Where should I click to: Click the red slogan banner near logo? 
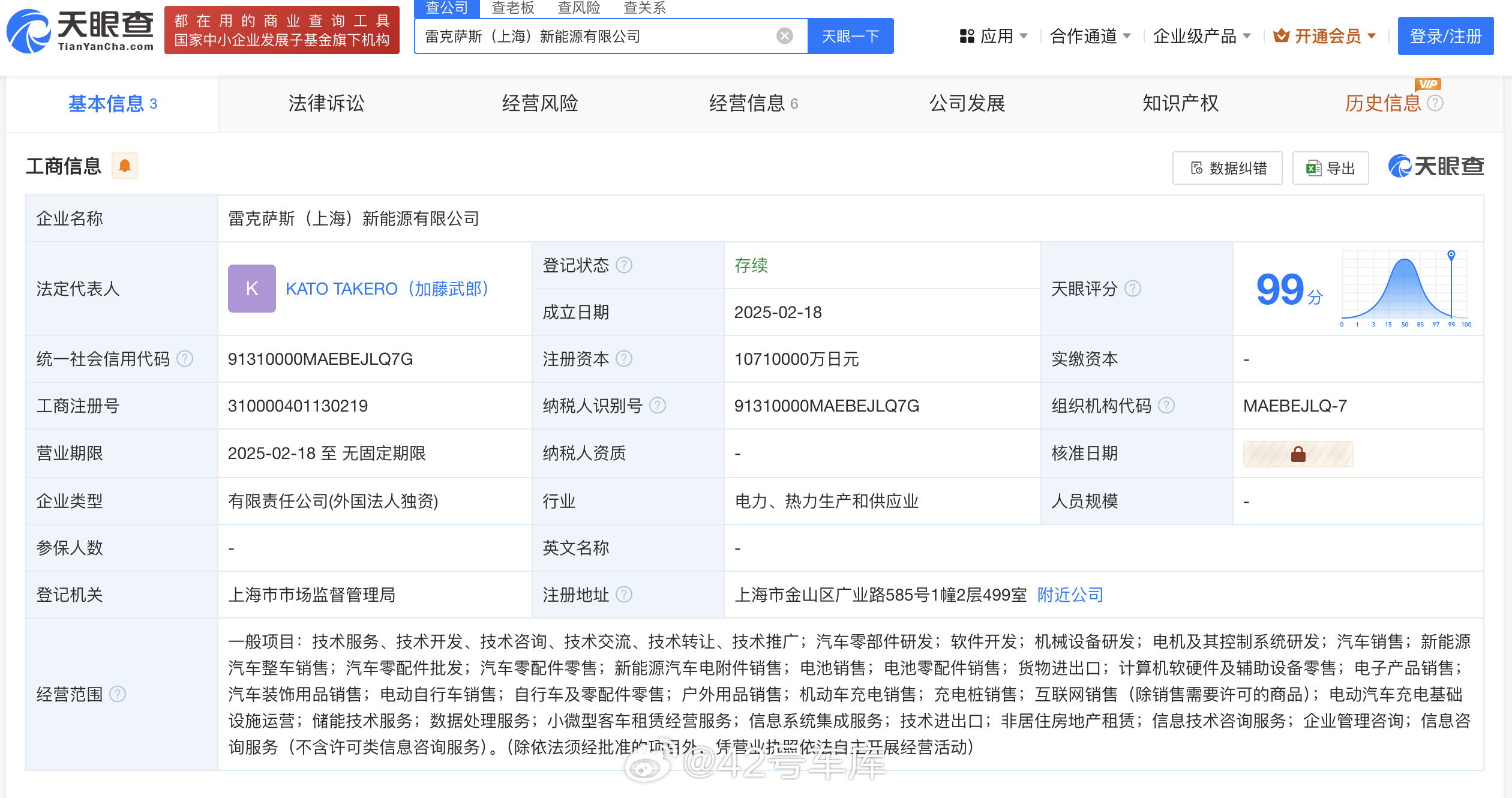(282, 30)
